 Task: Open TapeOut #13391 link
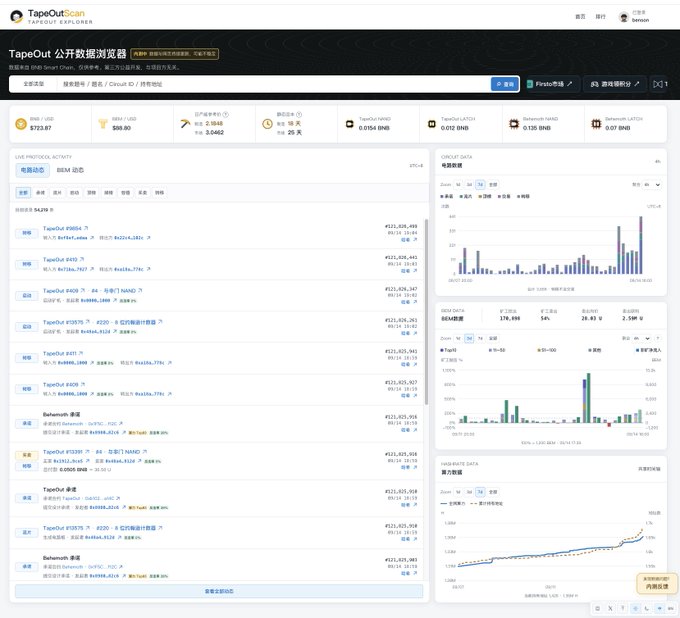63,451
